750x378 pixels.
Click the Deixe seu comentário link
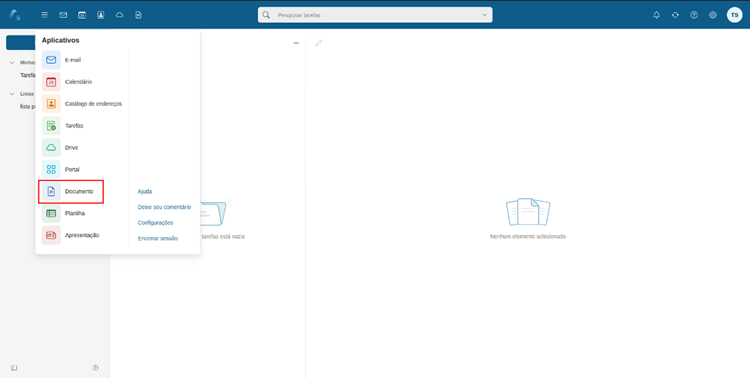click(x=164, y=207)
